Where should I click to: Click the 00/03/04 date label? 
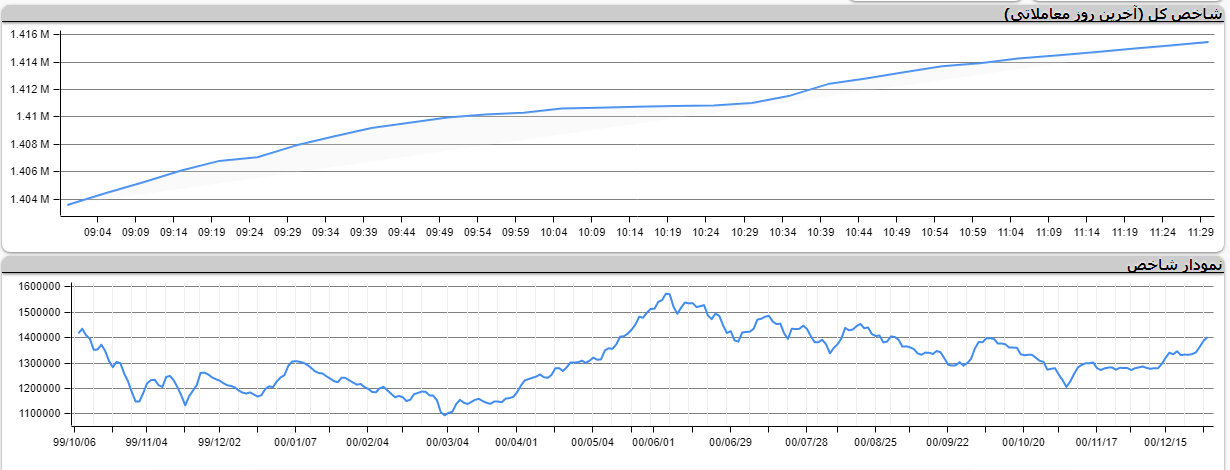(446, 441)
